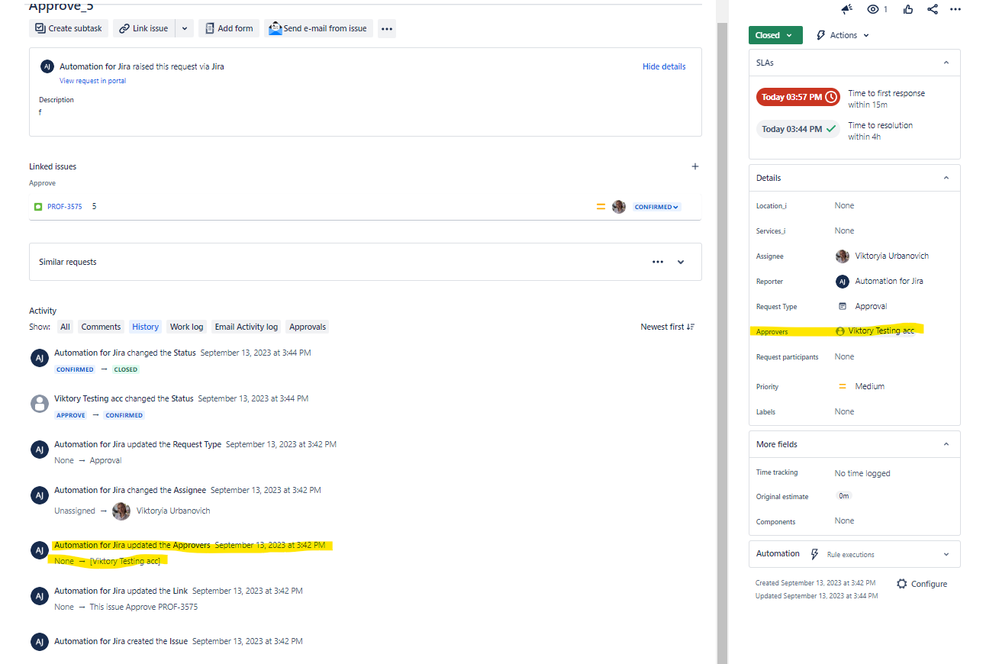Add a linked issue with plus icon

pyautogui.click(x=695, y=166)
